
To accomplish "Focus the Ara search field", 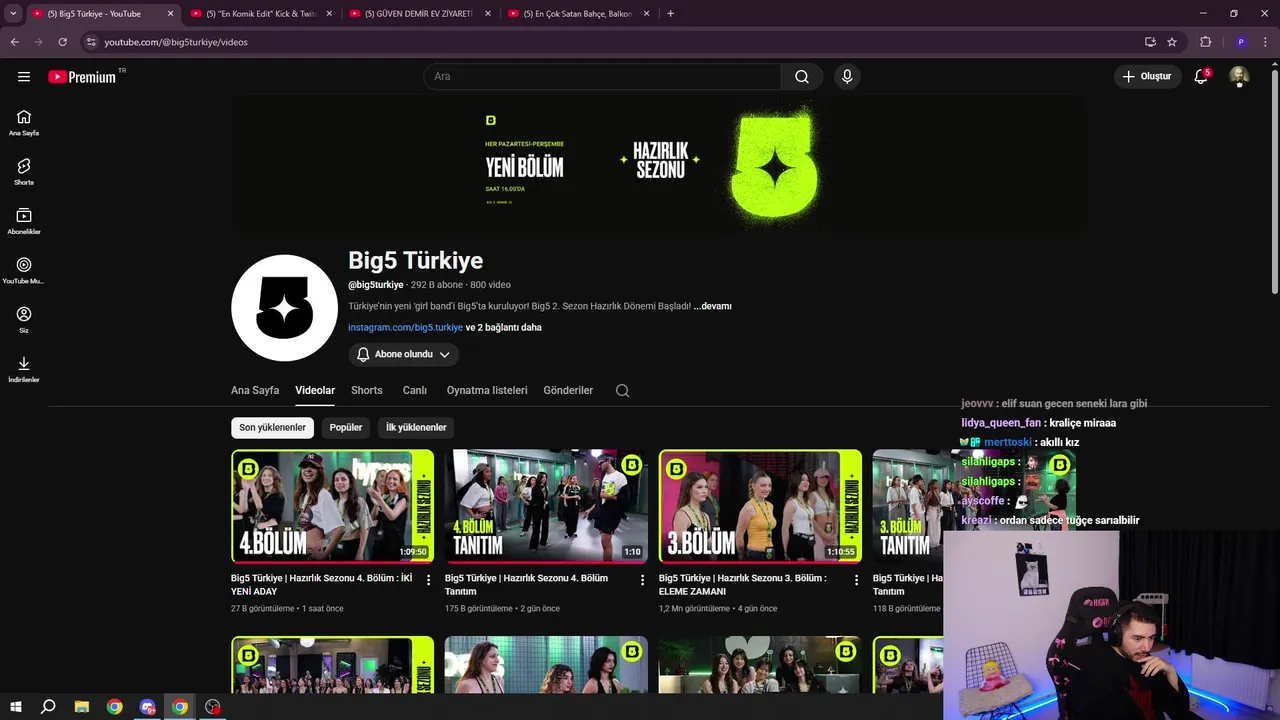I will coord(602,76).
